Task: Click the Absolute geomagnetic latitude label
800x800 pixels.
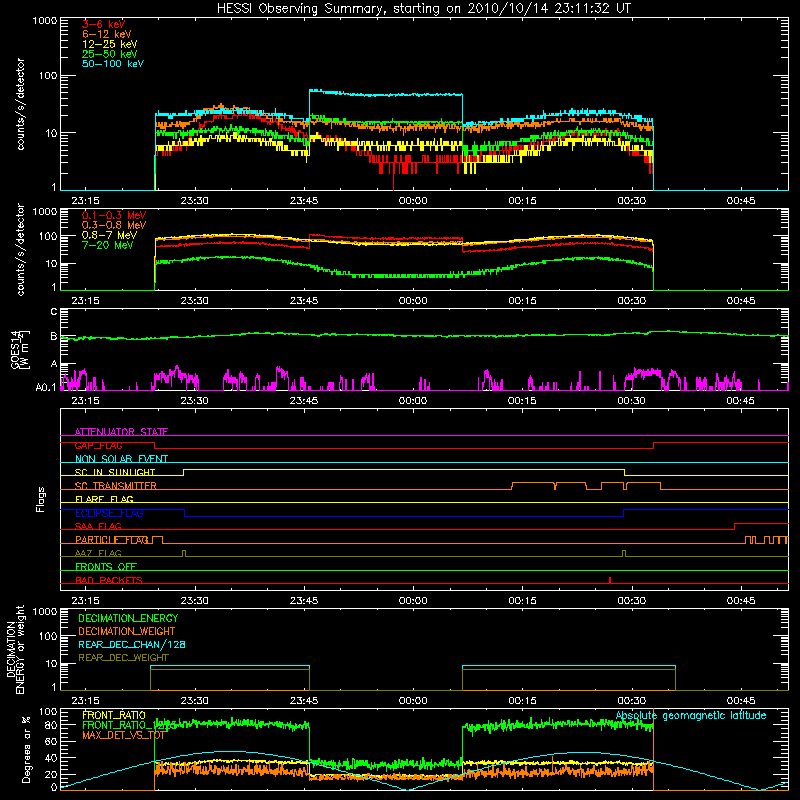Action: pyautogui.click(x=691, y=715)
